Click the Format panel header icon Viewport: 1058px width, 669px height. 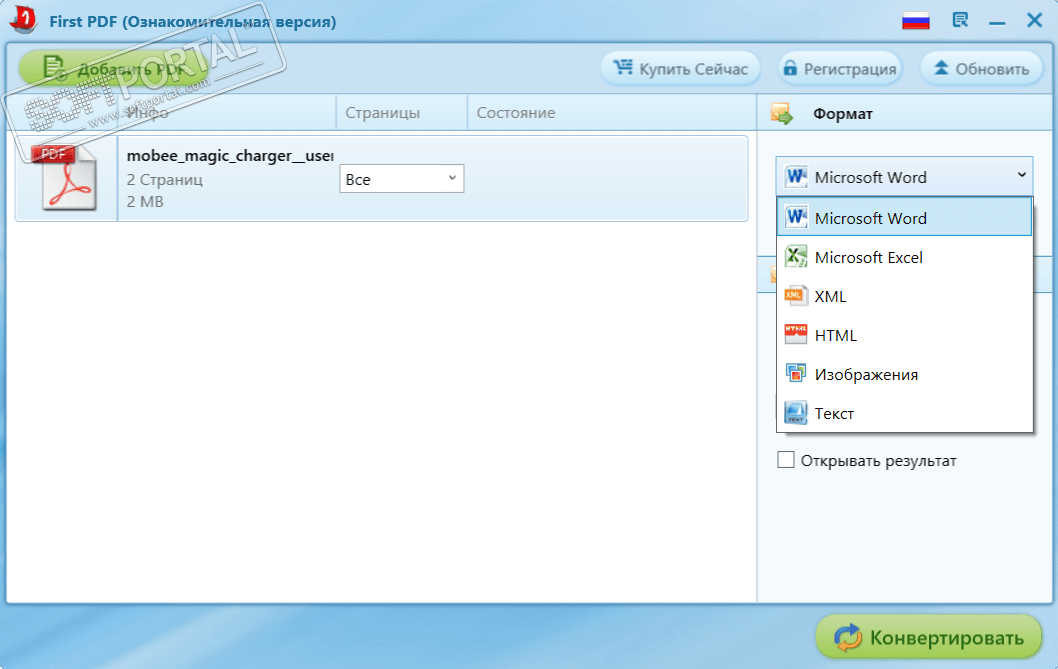click(782, 113)
